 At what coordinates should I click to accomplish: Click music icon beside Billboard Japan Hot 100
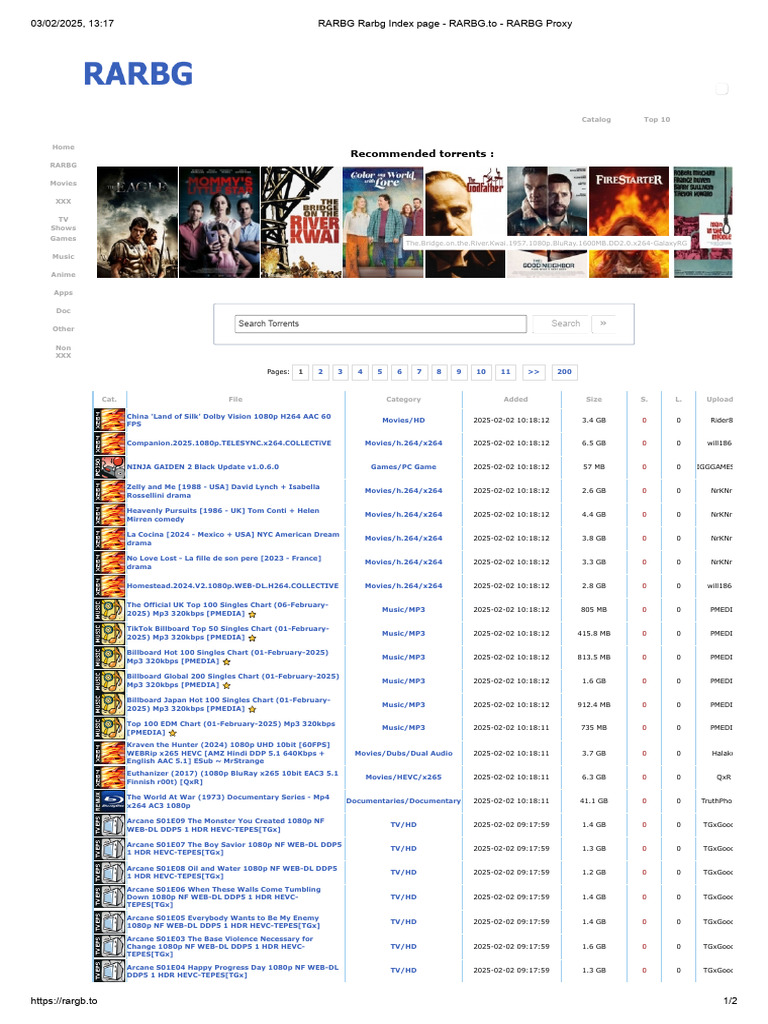coord(109,705)
